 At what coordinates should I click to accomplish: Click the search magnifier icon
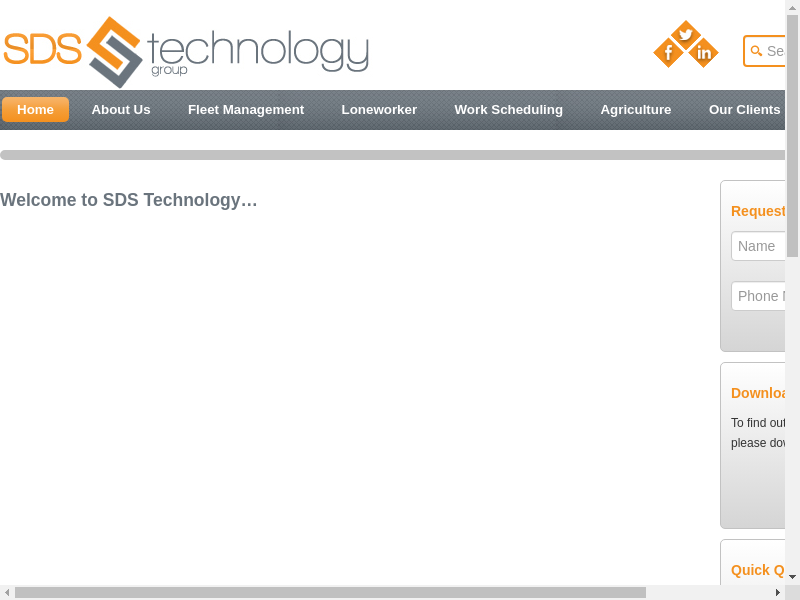coord(756,51)
